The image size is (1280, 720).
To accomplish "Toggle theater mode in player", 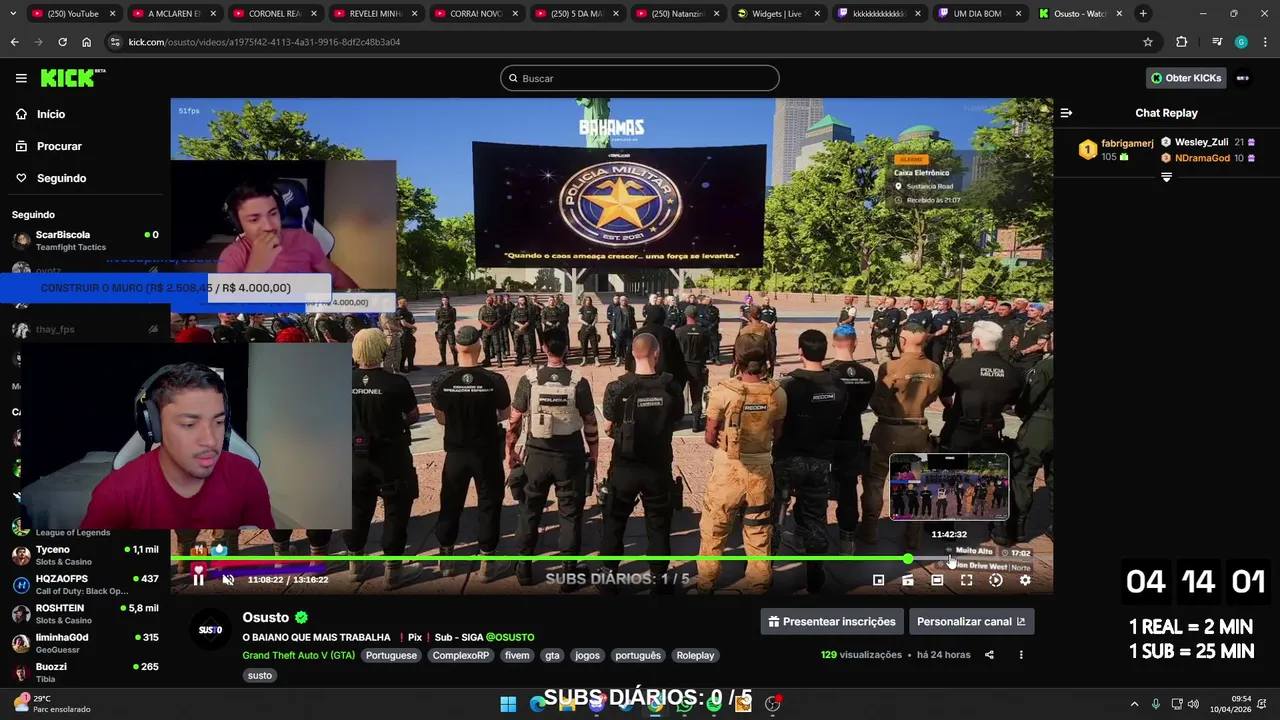I will (x=937, y=580).
